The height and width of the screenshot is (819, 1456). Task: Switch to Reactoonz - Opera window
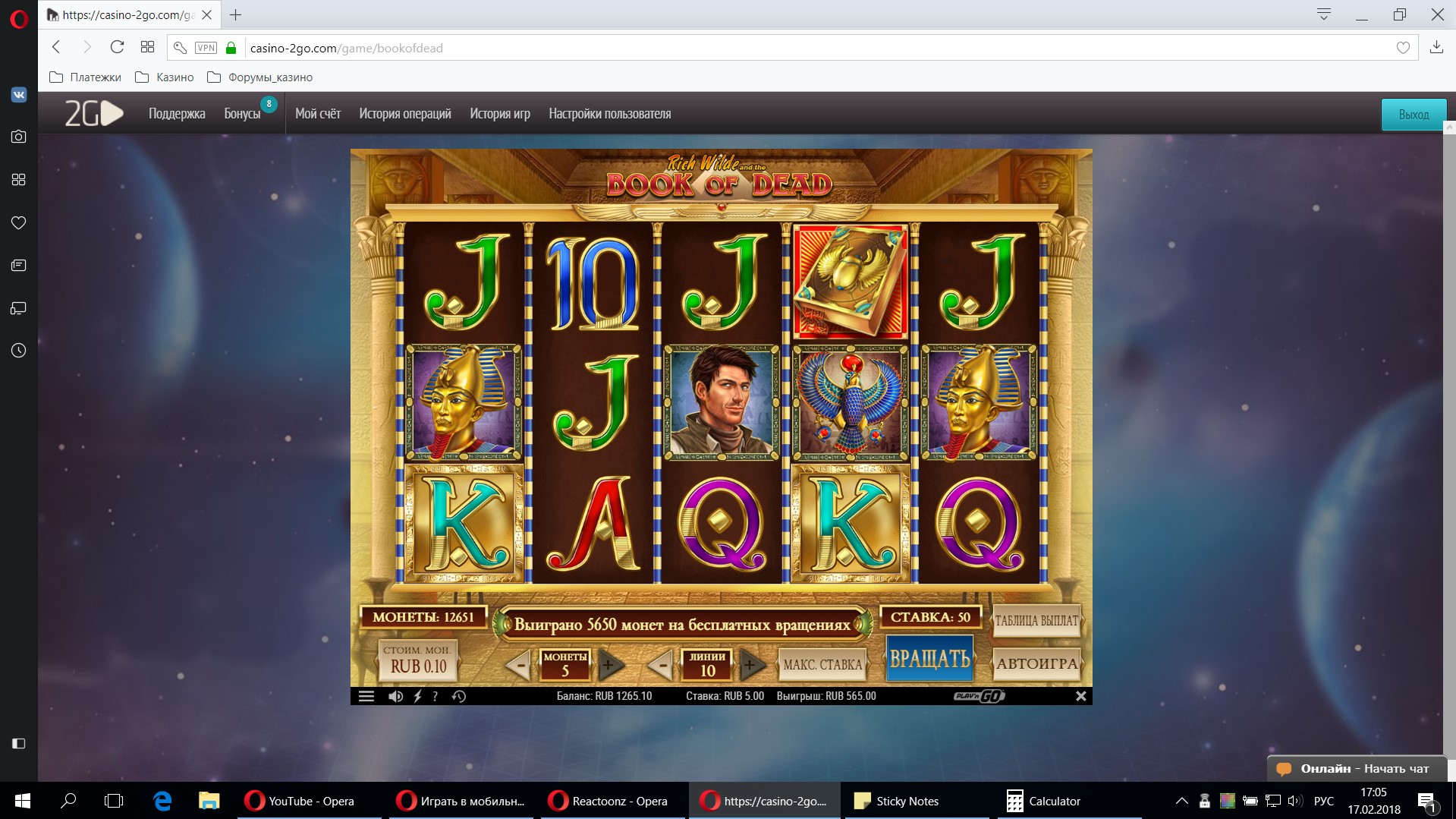point(613,801)
